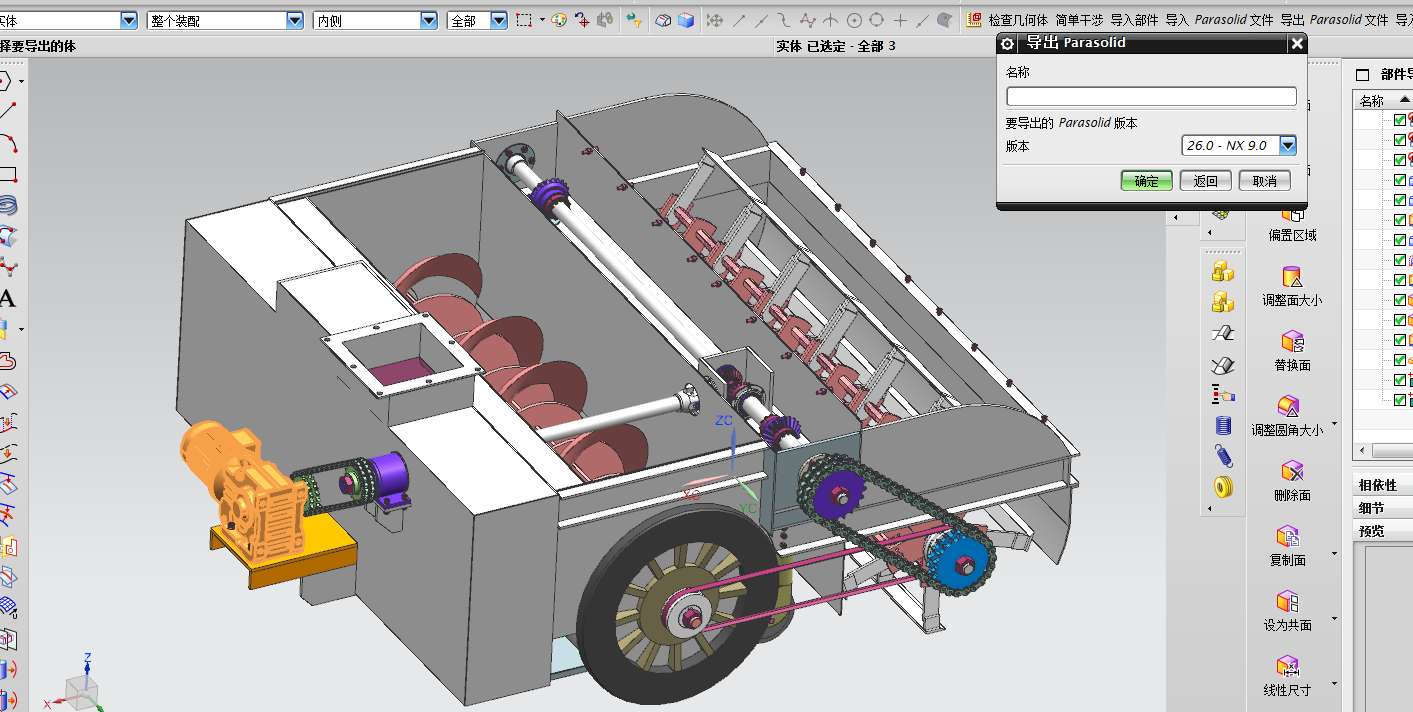This screenshot has width=1413, height=712.
Task: Open the 整个装配 selection scope dropdown
Action: 294,20
